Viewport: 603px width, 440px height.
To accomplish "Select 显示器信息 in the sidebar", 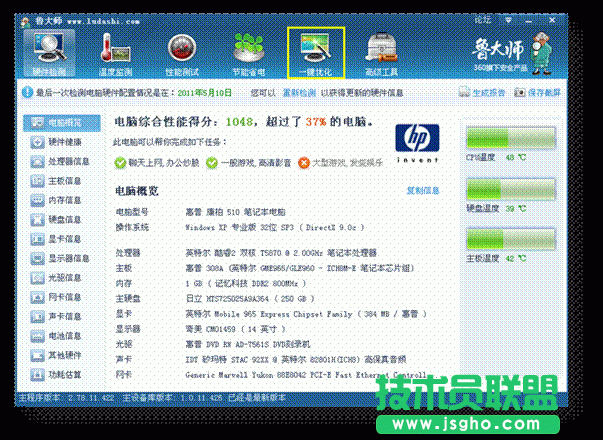I will pyautogui.click(x=60, y=258).
